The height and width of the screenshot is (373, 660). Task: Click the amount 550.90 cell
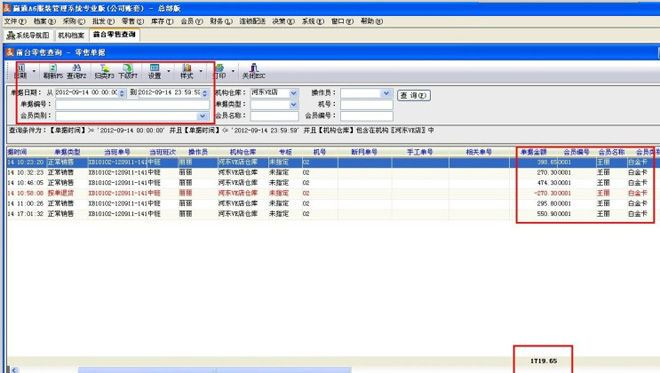pos(534,214)
